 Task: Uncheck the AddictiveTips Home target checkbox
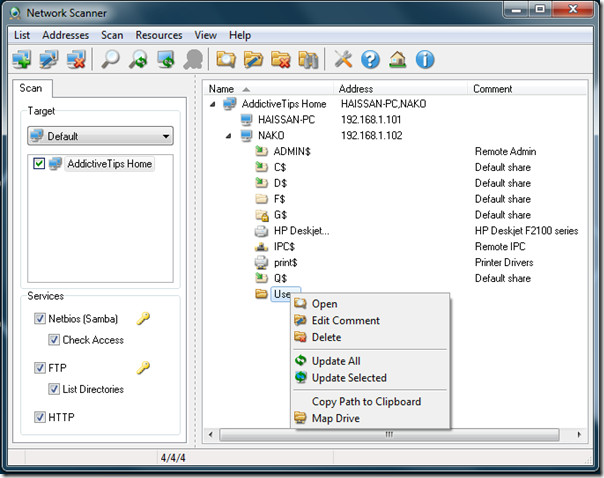(39, 163)
